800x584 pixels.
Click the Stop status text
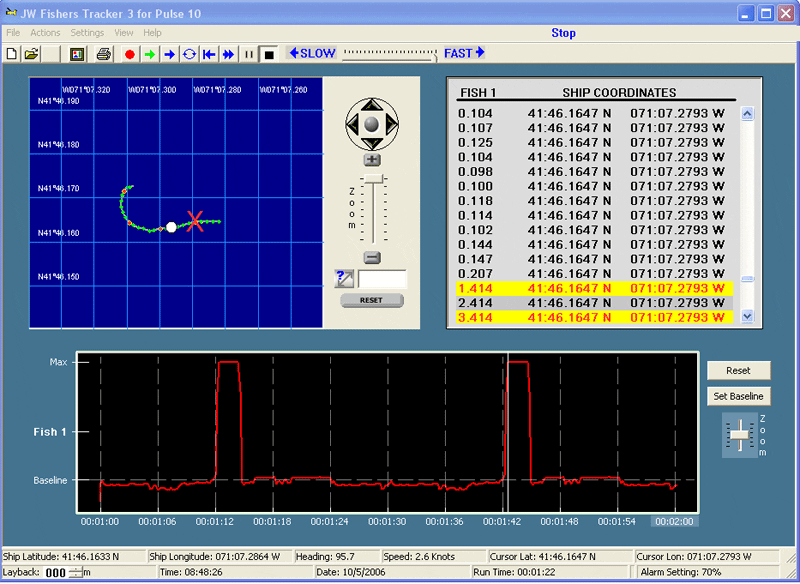coord(563,33)
